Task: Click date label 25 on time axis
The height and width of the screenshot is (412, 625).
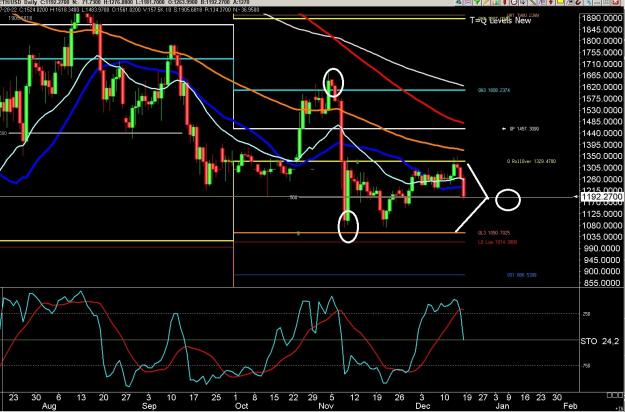Action: pos(216,397)
